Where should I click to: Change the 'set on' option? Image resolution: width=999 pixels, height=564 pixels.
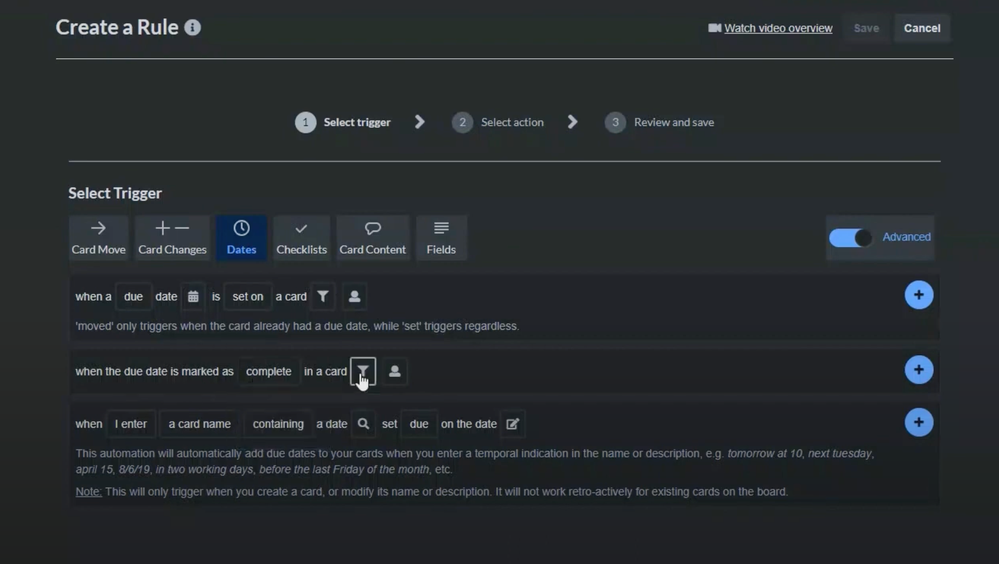[248, 296]
